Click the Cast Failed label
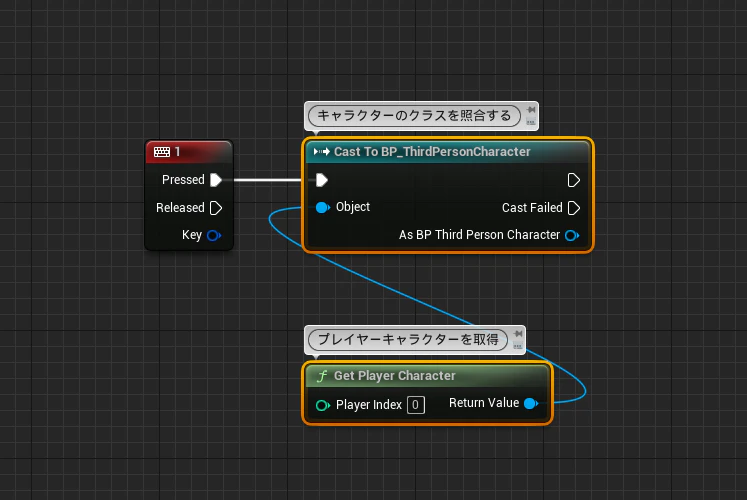Screen dimensions: 747x500 point(532,208)
